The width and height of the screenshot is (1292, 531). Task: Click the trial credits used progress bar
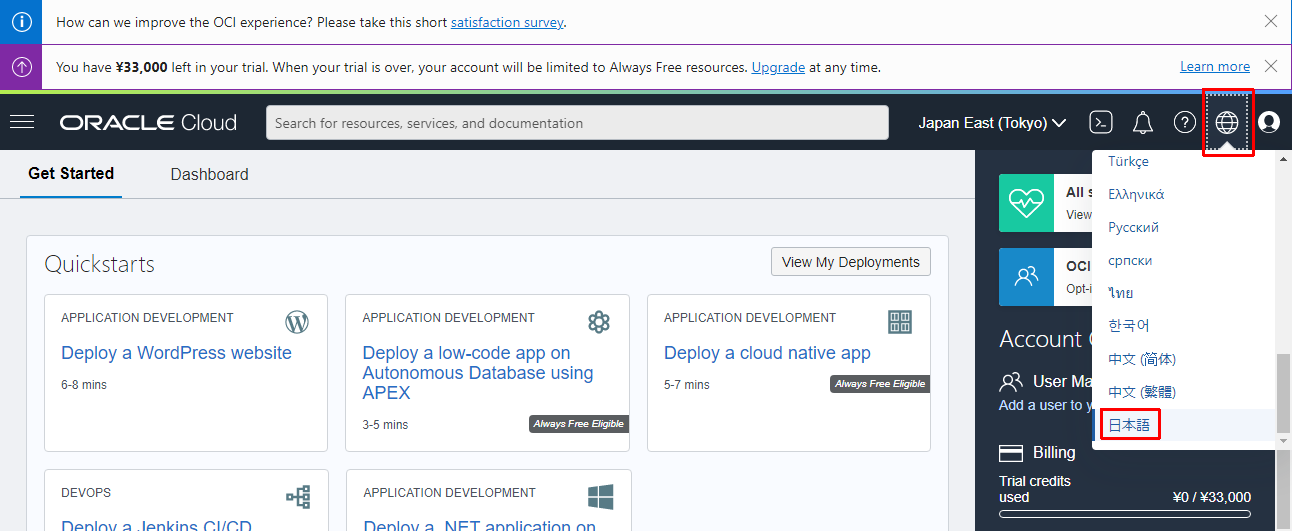tap(1125, 514)
